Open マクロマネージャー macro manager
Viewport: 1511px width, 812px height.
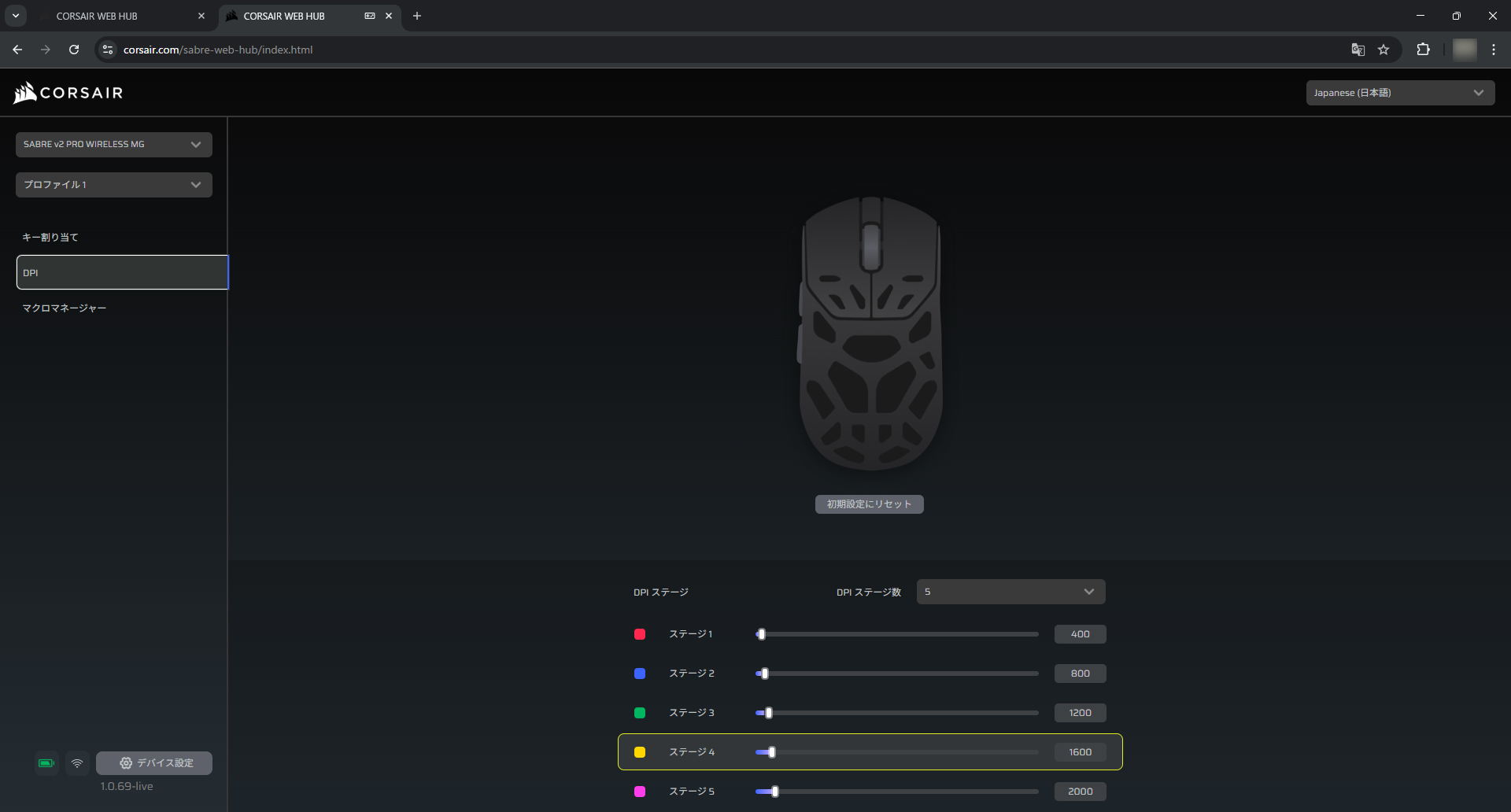tap(65, 308)
